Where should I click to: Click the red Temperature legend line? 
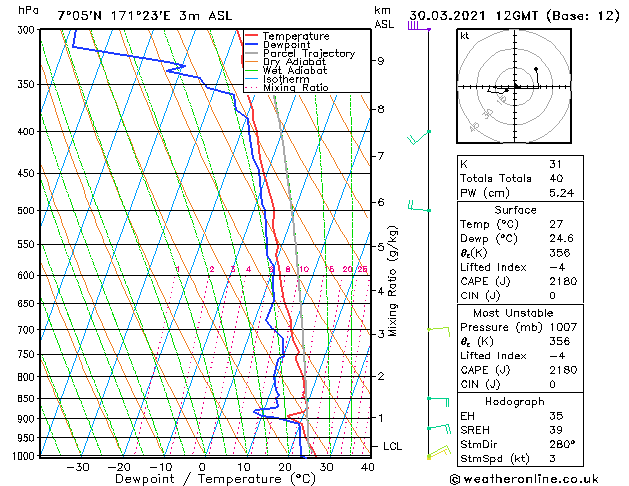(251, 36)
